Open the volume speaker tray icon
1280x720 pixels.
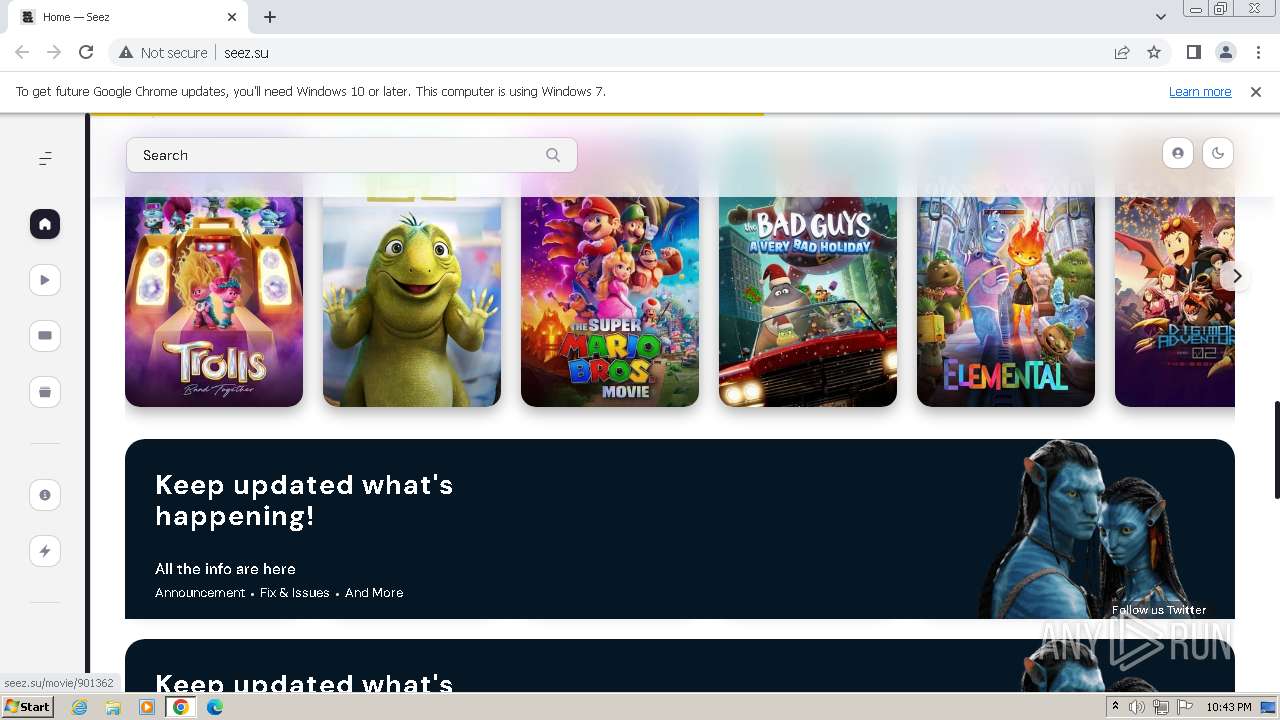(x=1137, y=707)
